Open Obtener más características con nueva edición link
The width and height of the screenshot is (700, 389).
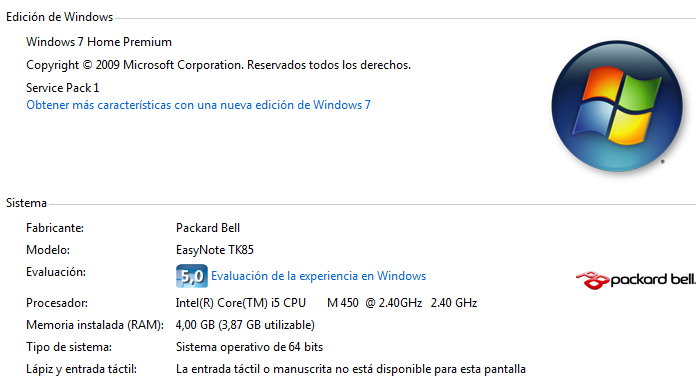(198, 105)
